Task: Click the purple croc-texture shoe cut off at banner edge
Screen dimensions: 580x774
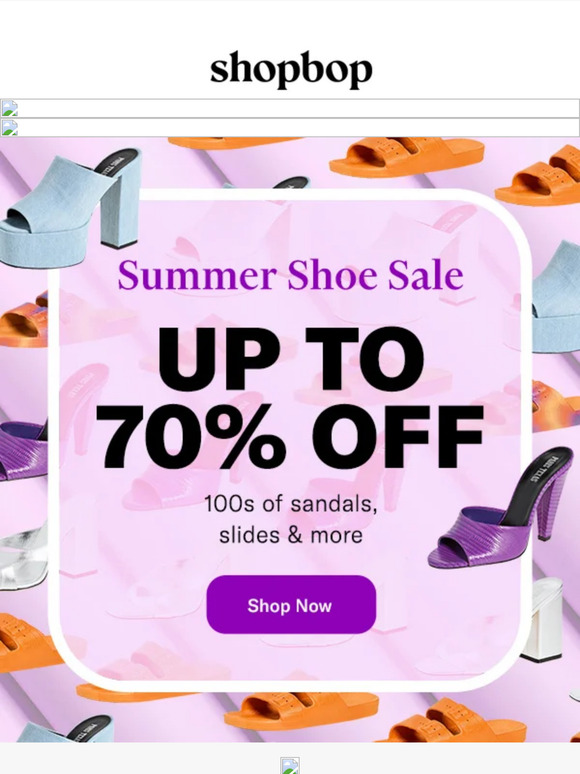Action: coord(24,450)
